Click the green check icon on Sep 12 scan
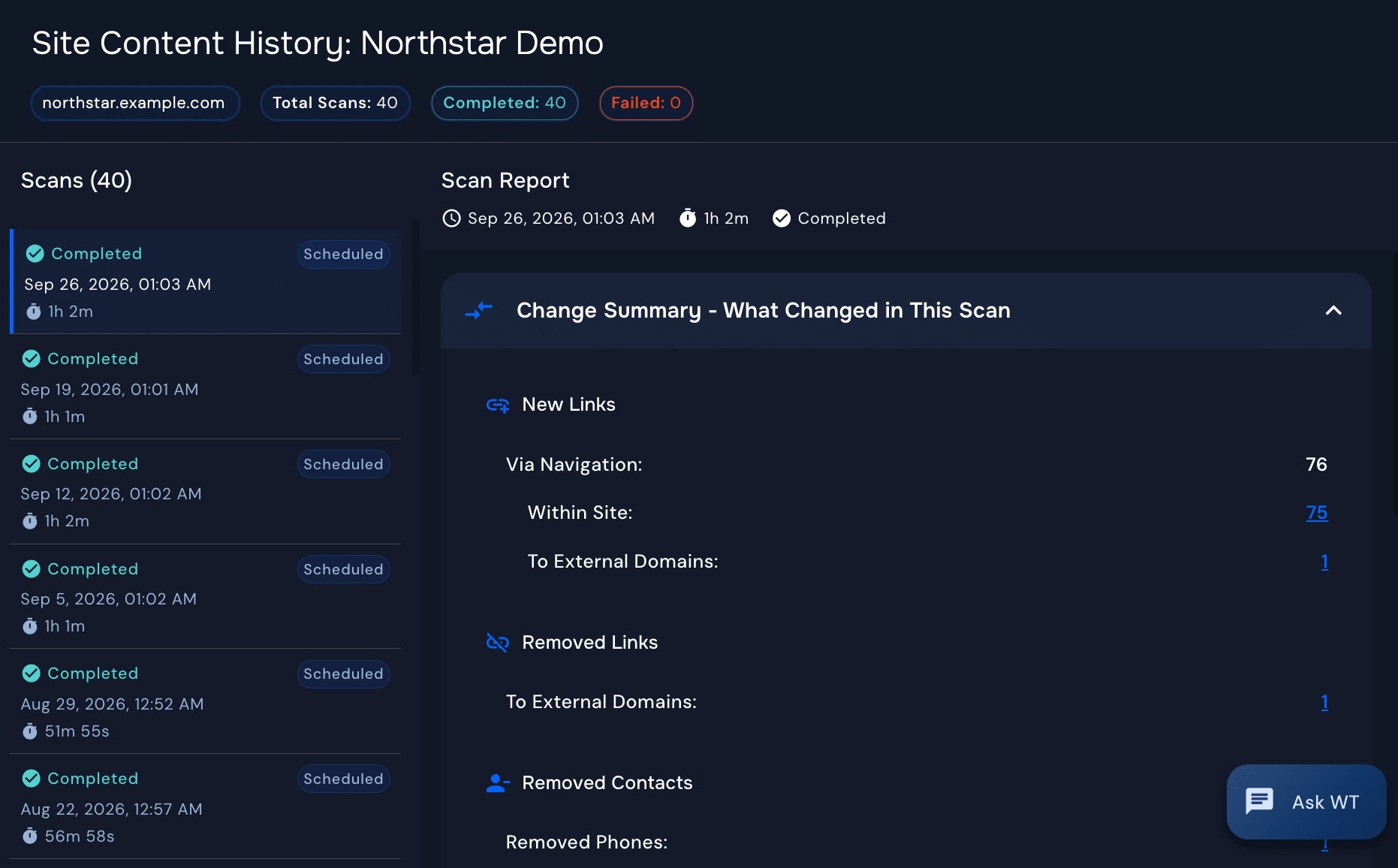 31,464
